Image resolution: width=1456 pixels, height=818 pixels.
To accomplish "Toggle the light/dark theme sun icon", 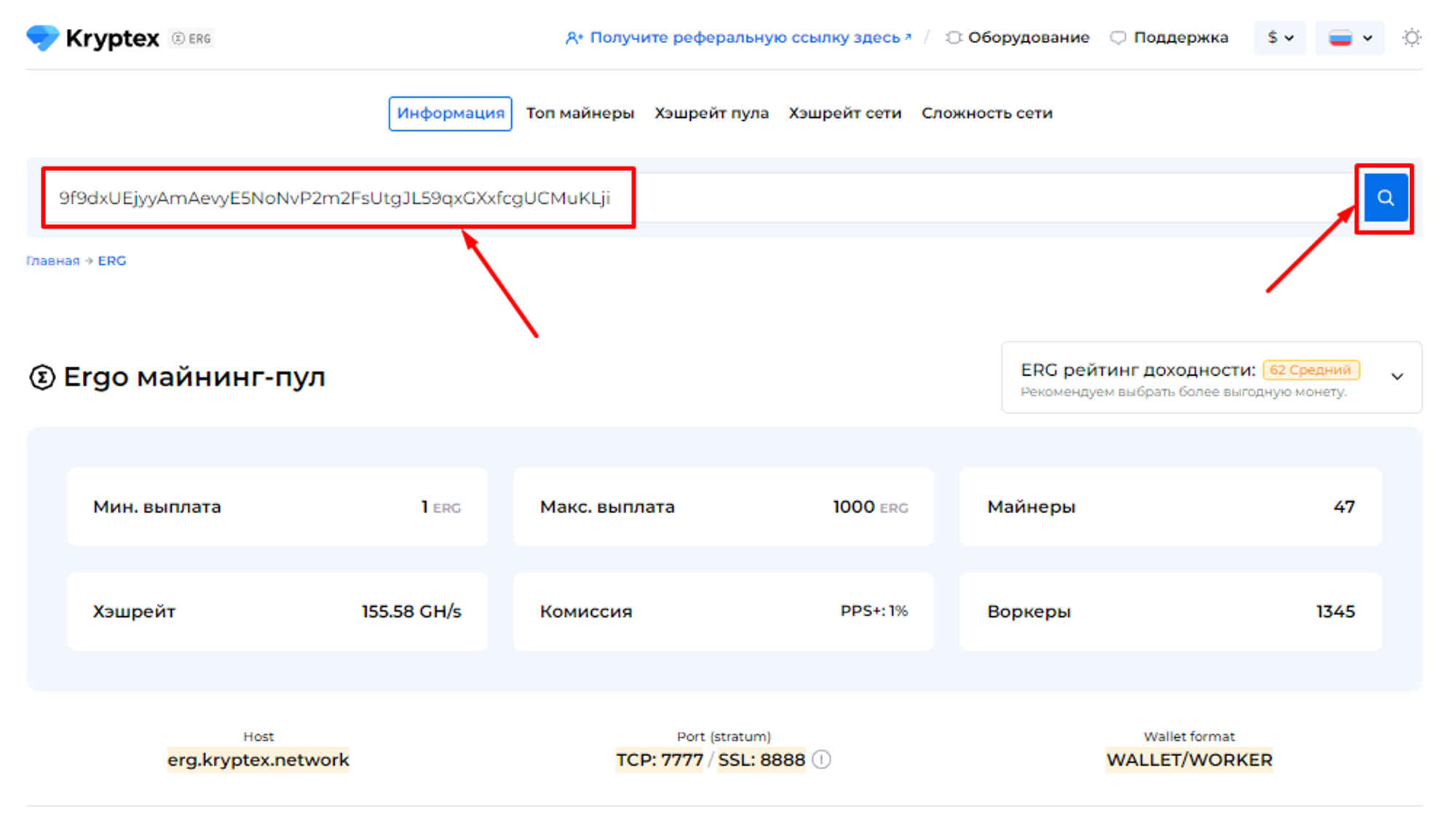I will 1412,38.
